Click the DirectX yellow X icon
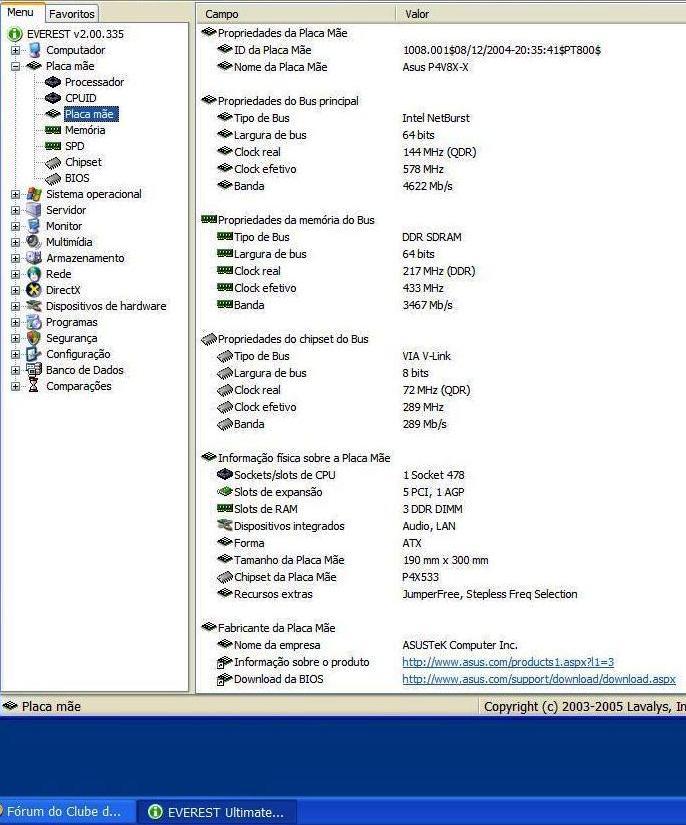Image resolution: width=686 pixels, height=825 pixels. 34,290
